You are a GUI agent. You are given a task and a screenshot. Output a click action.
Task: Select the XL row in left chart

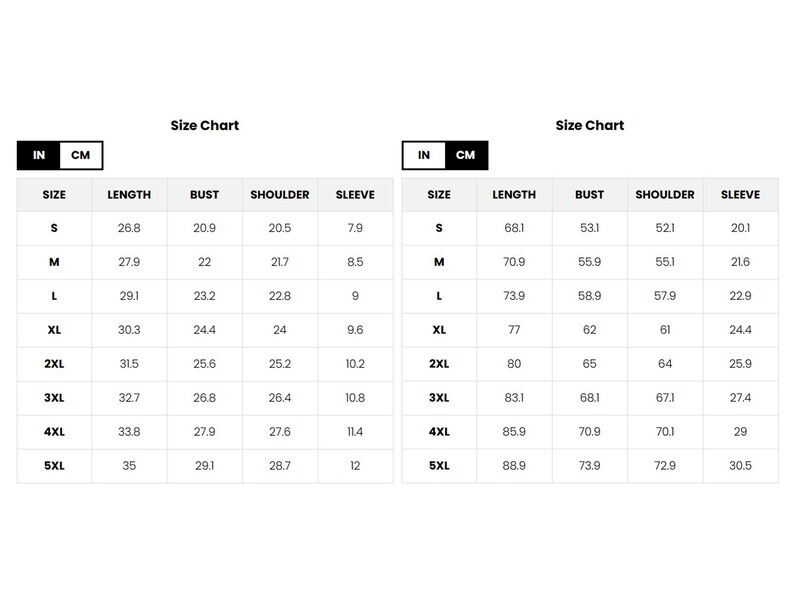pos(205,330)
